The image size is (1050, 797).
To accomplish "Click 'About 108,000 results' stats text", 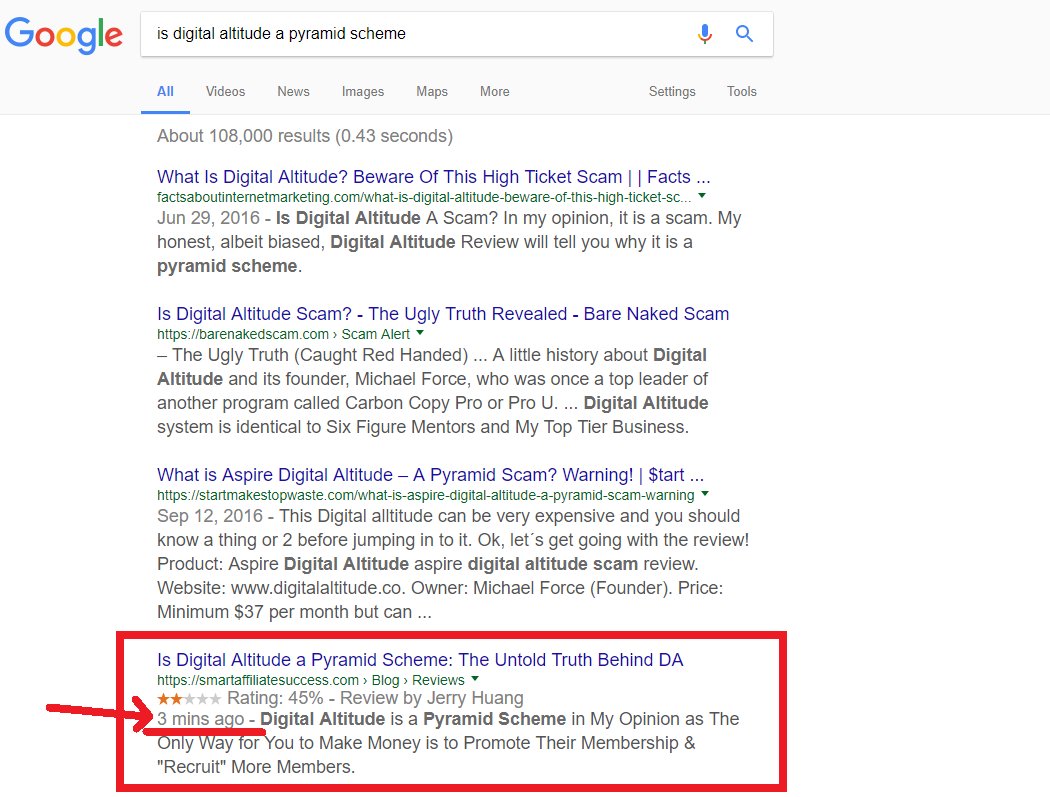I will [305, 136].
